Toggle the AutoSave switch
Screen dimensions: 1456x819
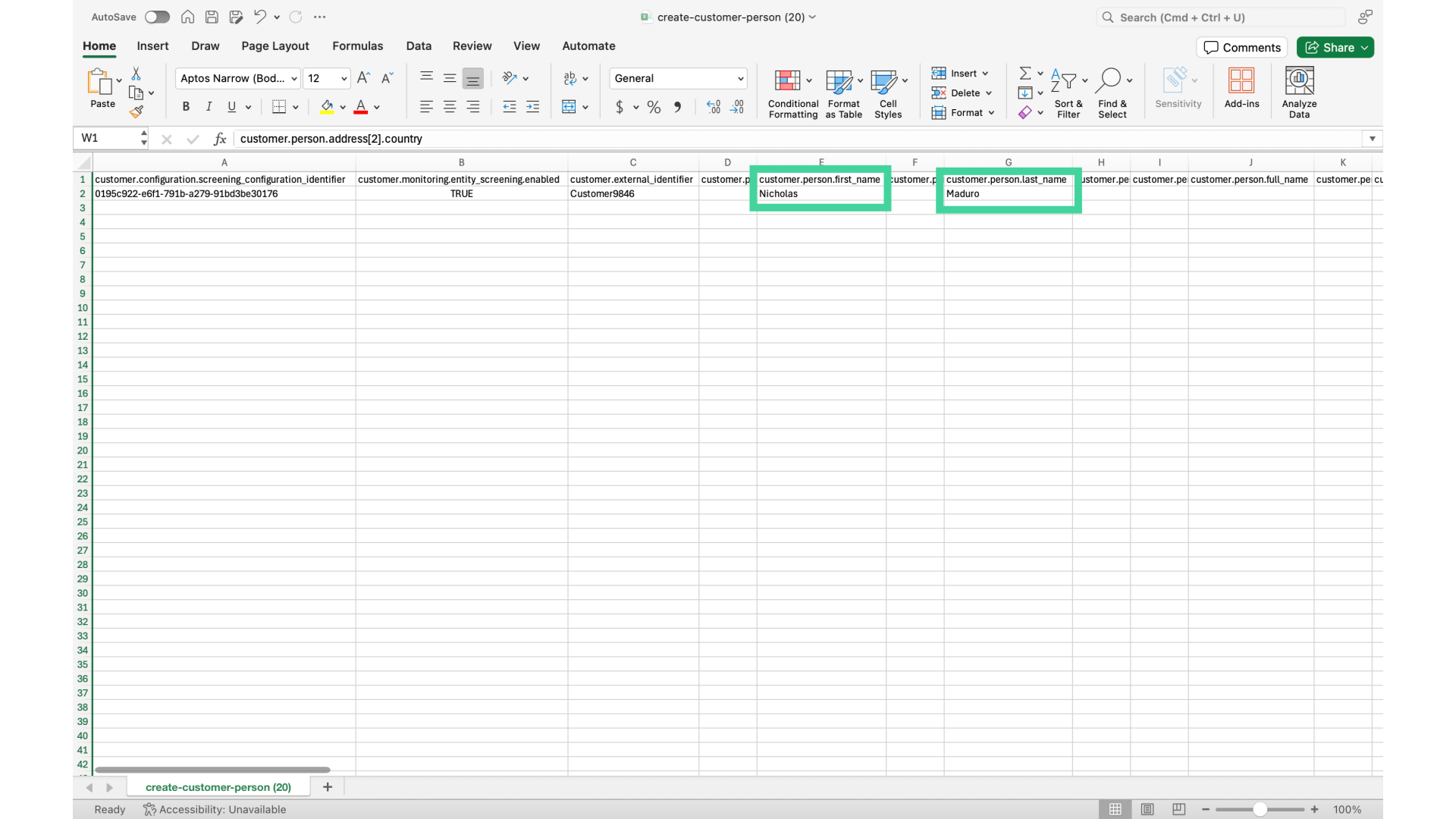point(157,17)
